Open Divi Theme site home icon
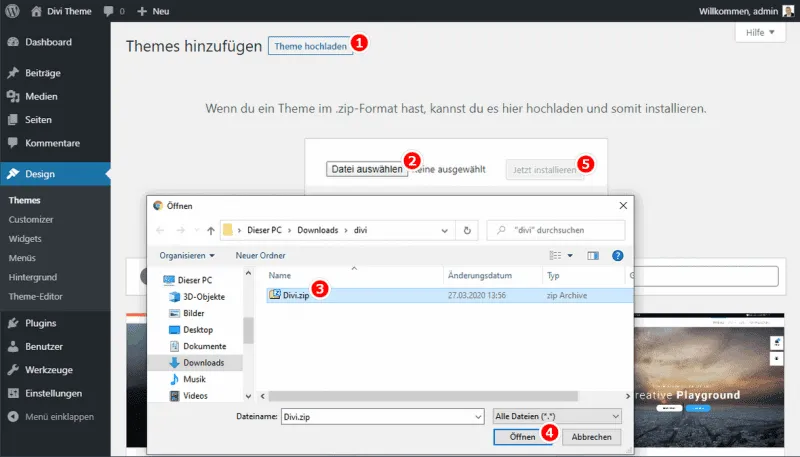Screen dimensions: 800x457 click(x=36, y=11)
